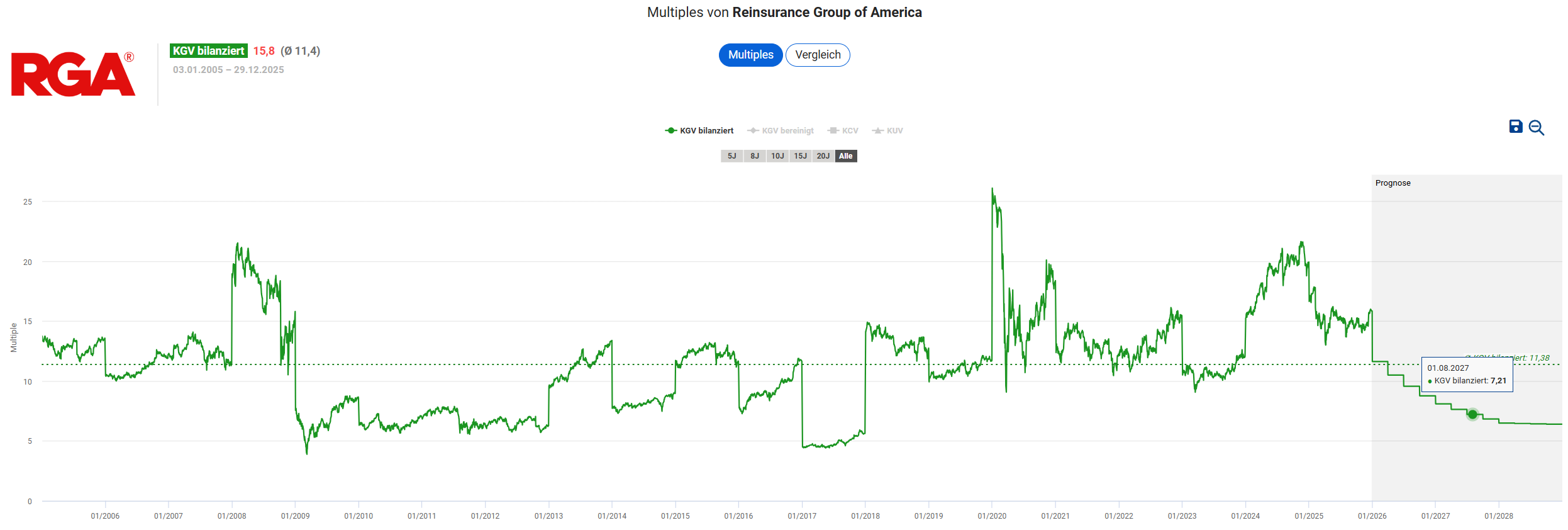The image size is (1568, 530).
Task: Switch to the 10J time range
Action: click(x=777, y=156)
